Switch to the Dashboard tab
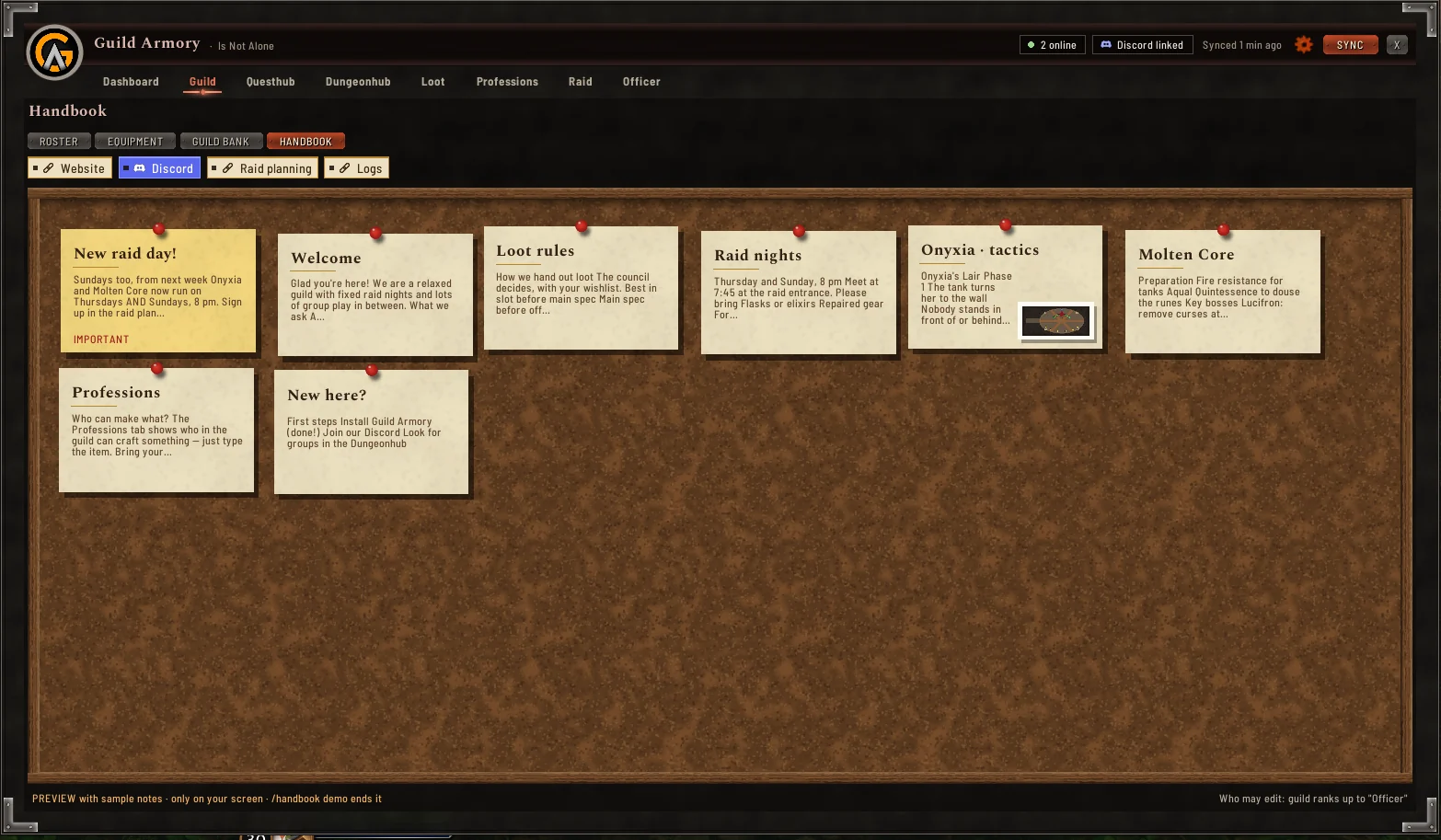The image size is (1441, 840). [x=131, y=82]
